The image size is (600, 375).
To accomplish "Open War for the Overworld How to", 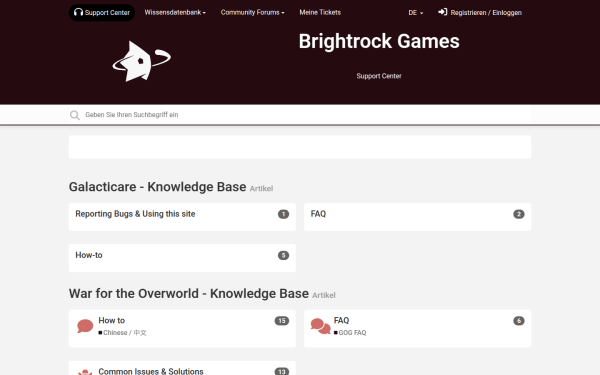I will 111,320.
